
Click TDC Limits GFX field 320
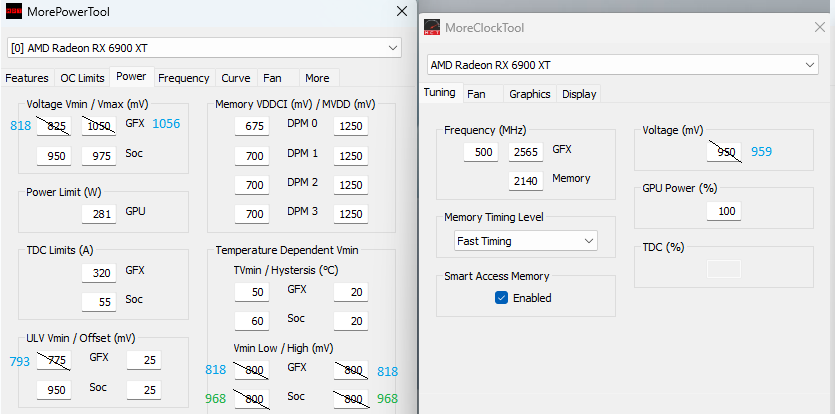click(99, 273)
